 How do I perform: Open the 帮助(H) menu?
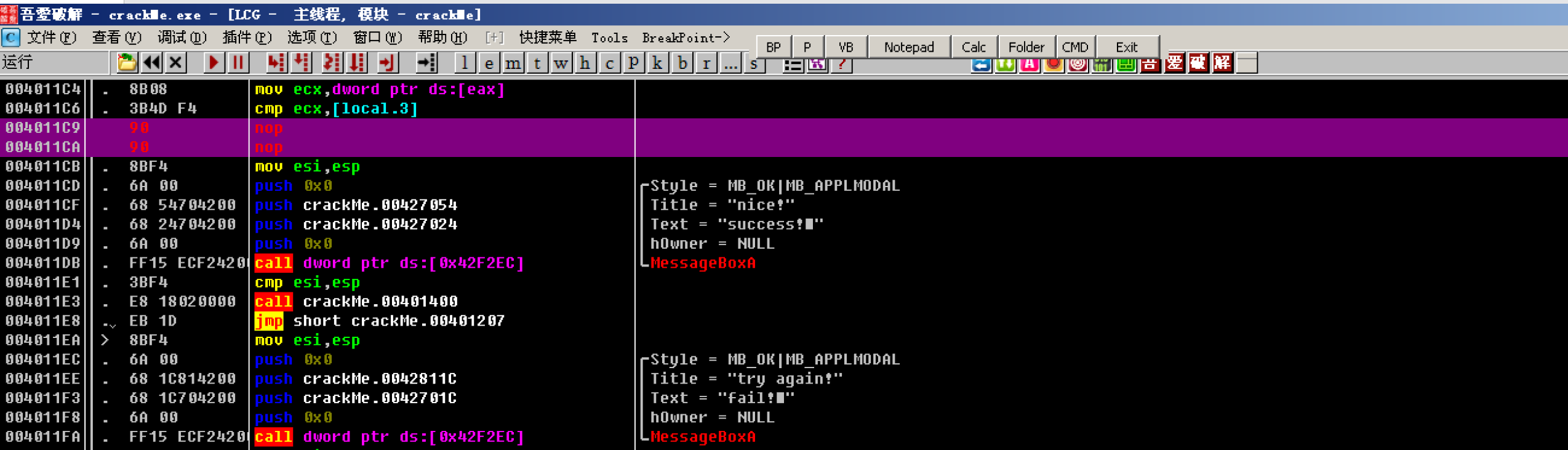(442, 38)
